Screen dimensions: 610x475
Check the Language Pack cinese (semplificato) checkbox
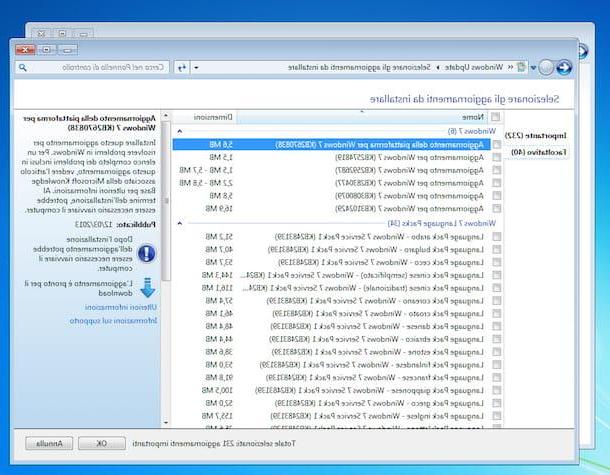tap(497, 275)
